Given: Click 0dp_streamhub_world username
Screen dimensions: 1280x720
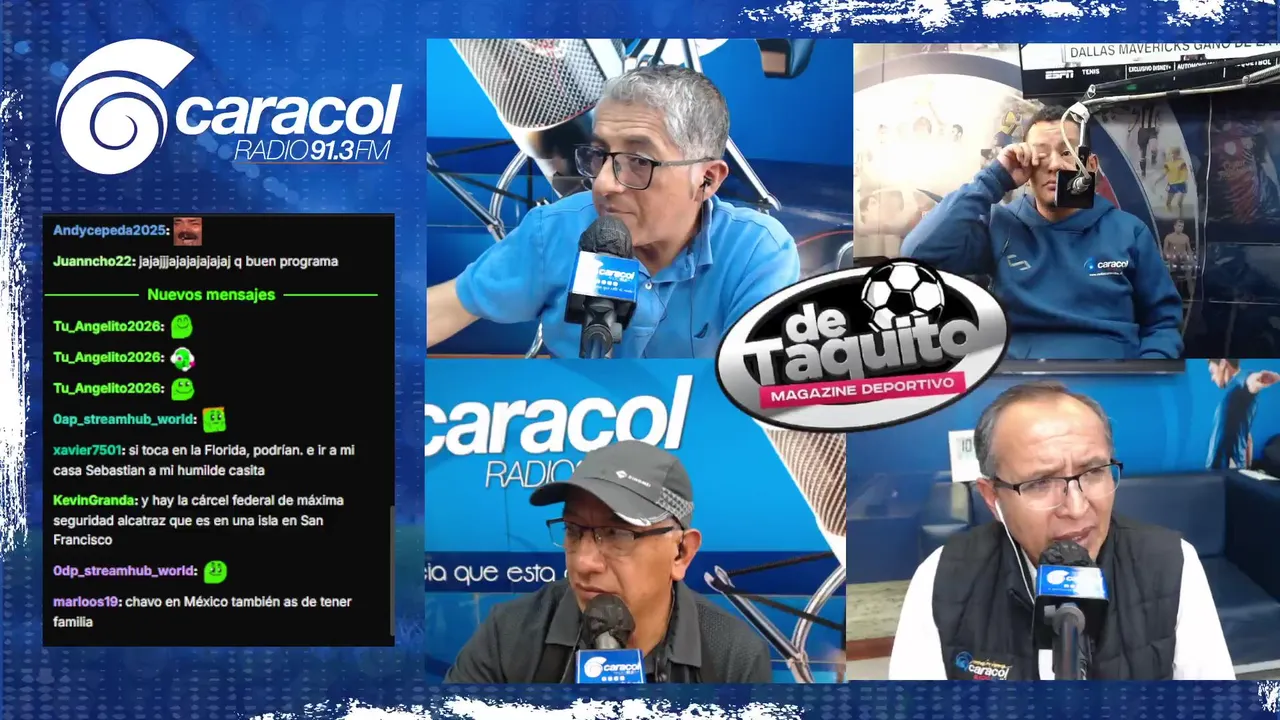Looking at the screenshot, I should pos(124,571).
